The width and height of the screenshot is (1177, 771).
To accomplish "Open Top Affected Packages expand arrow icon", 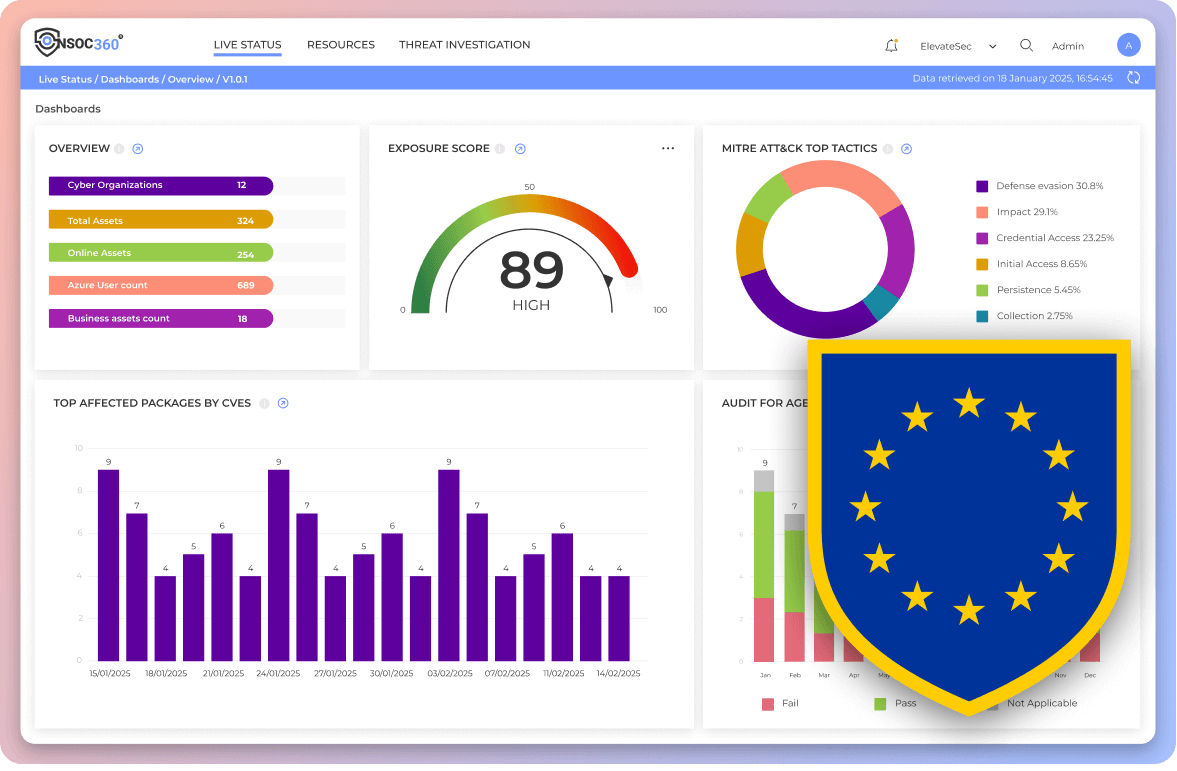I will point(283,403).
